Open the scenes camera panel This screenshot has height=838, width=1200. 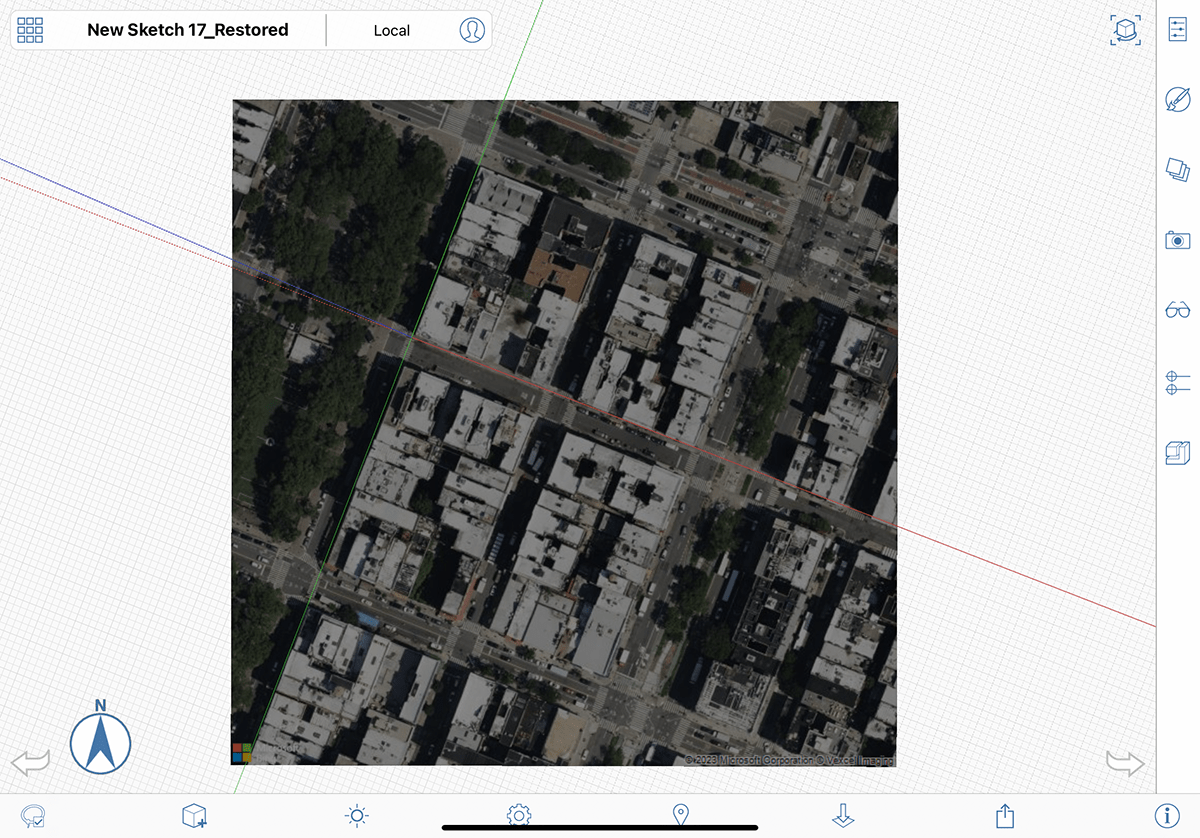point(1178,240)
